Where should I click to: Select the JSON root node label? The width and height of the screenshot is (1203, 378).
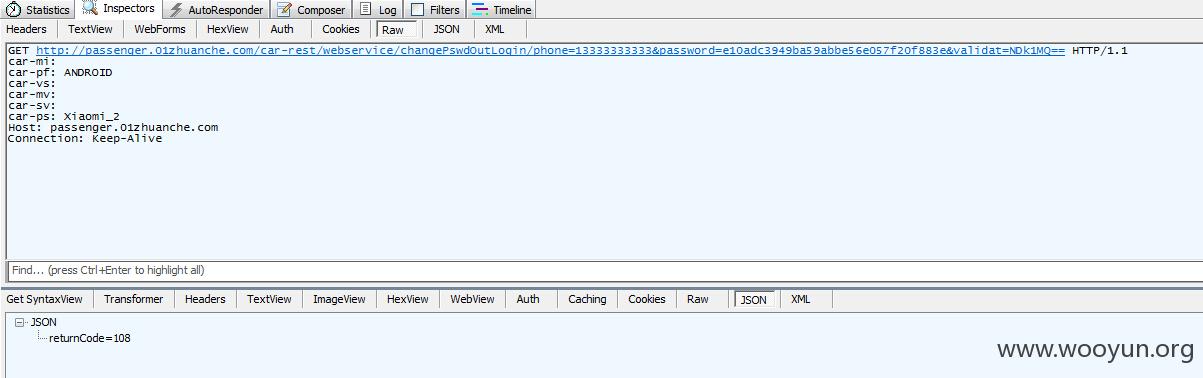pos(43,323)
